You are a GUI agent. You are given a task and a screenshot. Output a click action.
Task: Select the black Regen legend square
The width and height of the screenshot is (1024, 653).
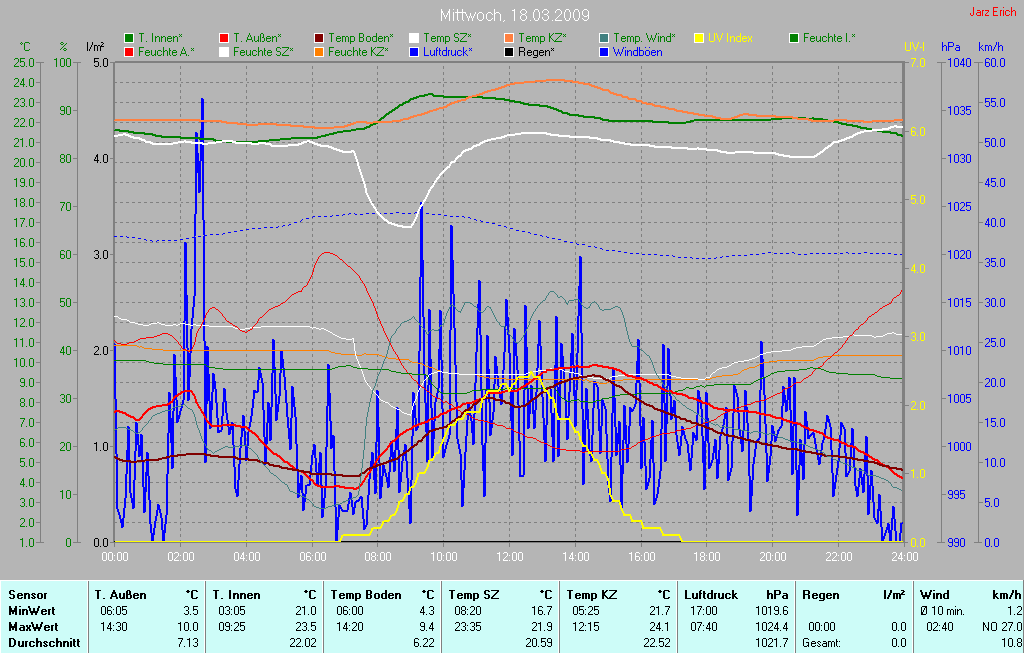coord(509,51)
